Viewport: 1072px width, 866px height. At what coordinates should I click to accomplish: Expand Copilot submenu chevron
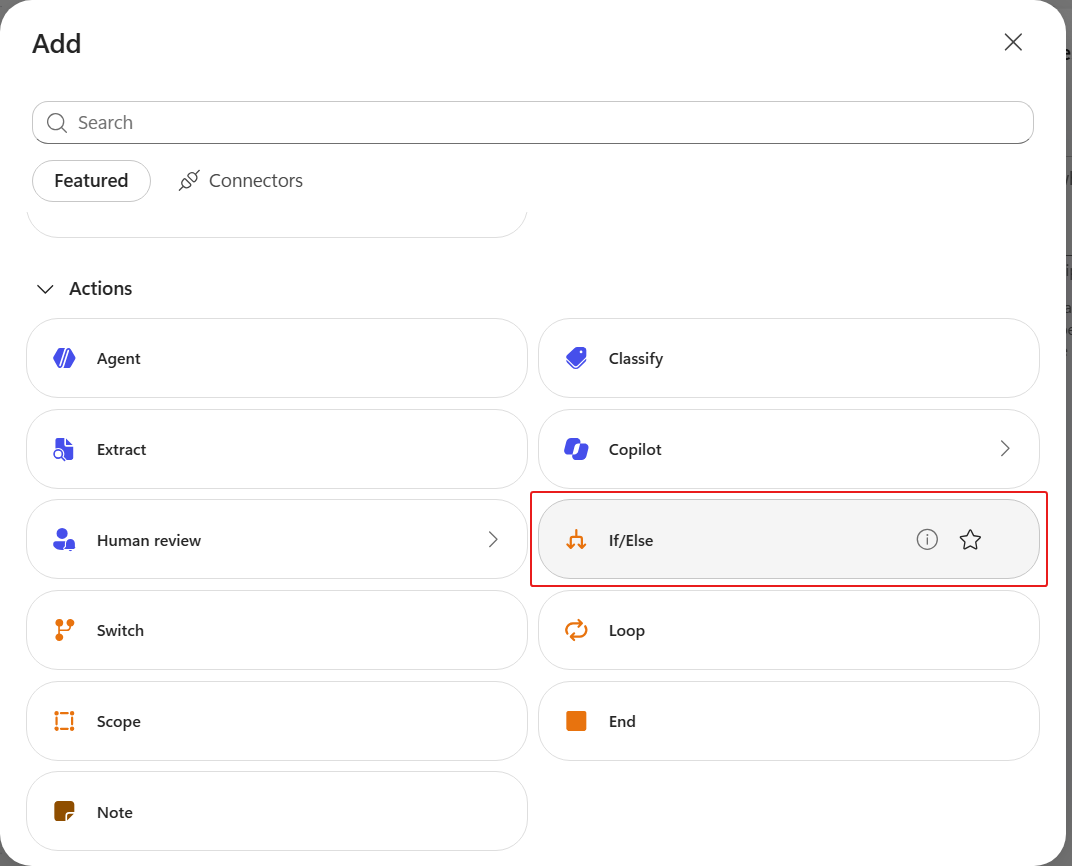tap(1005, 448)
